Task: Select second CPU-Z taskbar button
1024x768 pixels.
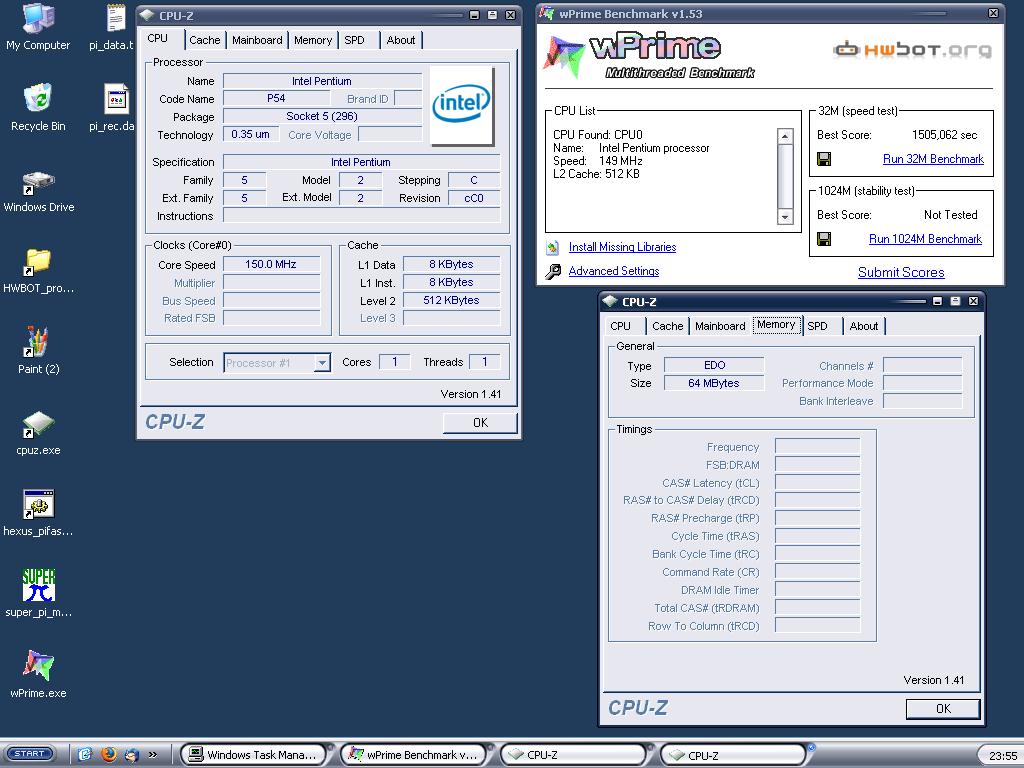Action: 733,754
